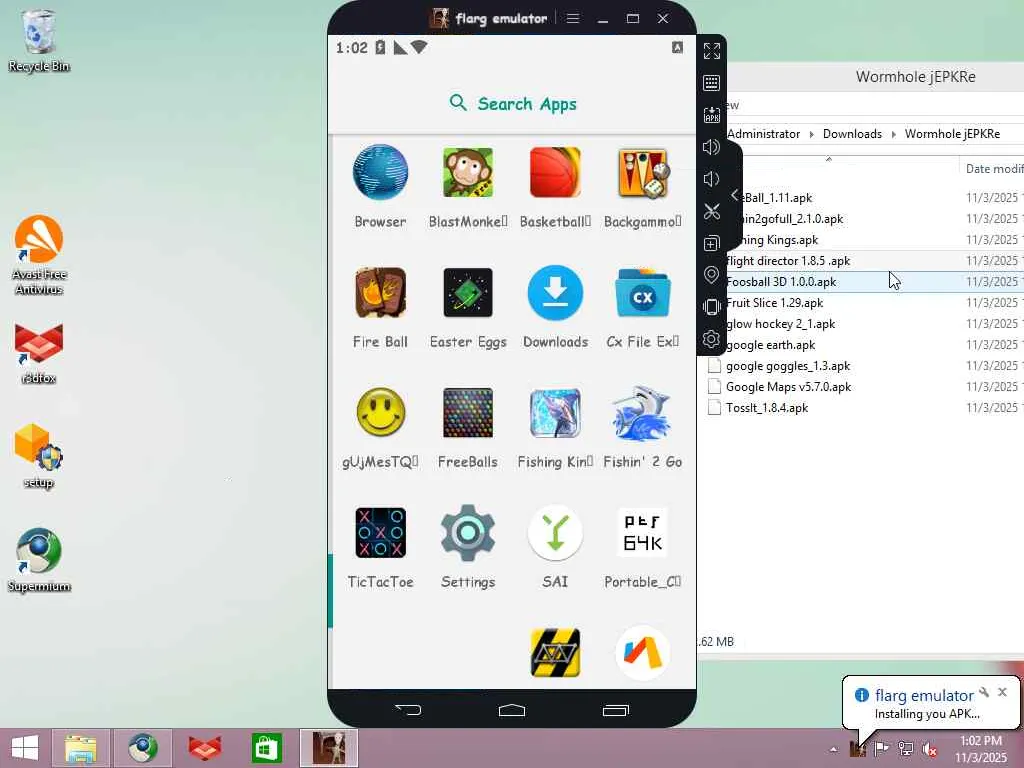Launch the Fire Ball app
This screenshot has width=1024, height=768.
point(380,293)
